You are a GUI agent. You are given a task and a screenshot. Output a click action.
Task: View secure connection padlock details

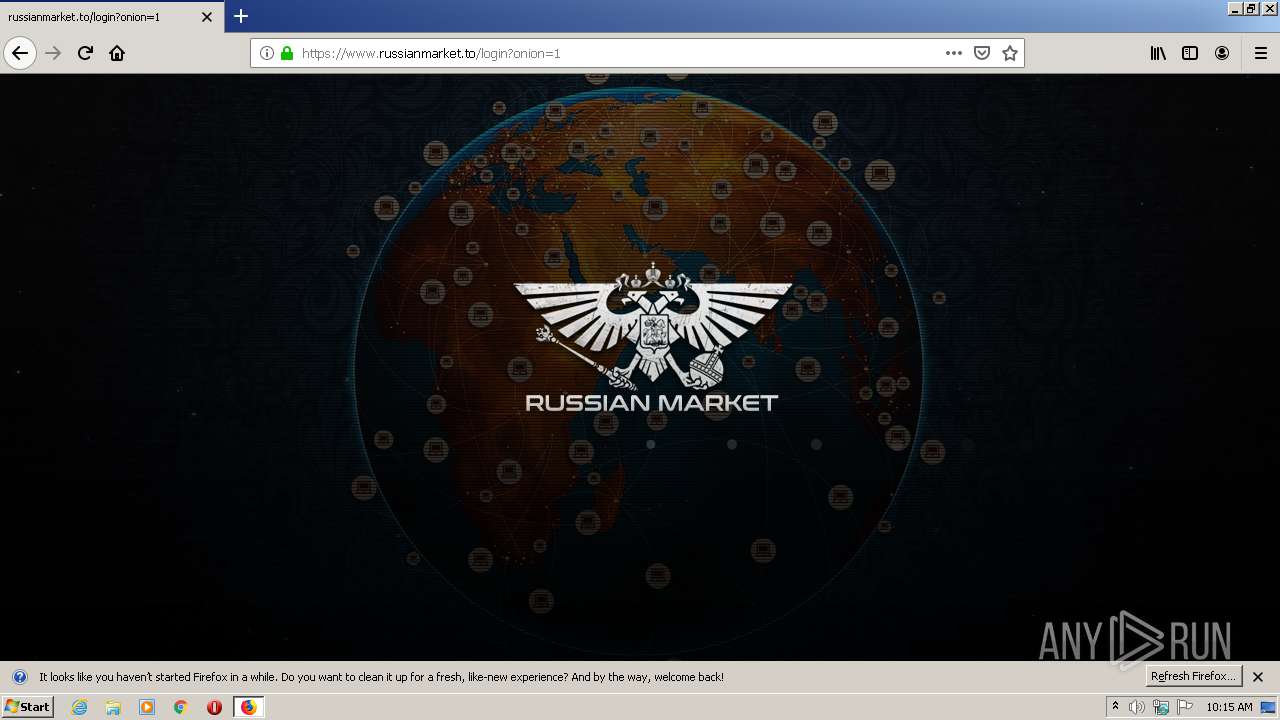(x=287, y=53)
